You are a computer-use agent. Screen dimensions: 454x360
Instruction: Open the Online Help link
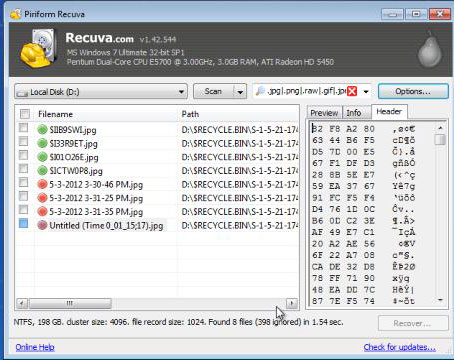pyautogui.click(x=35, y=347)
